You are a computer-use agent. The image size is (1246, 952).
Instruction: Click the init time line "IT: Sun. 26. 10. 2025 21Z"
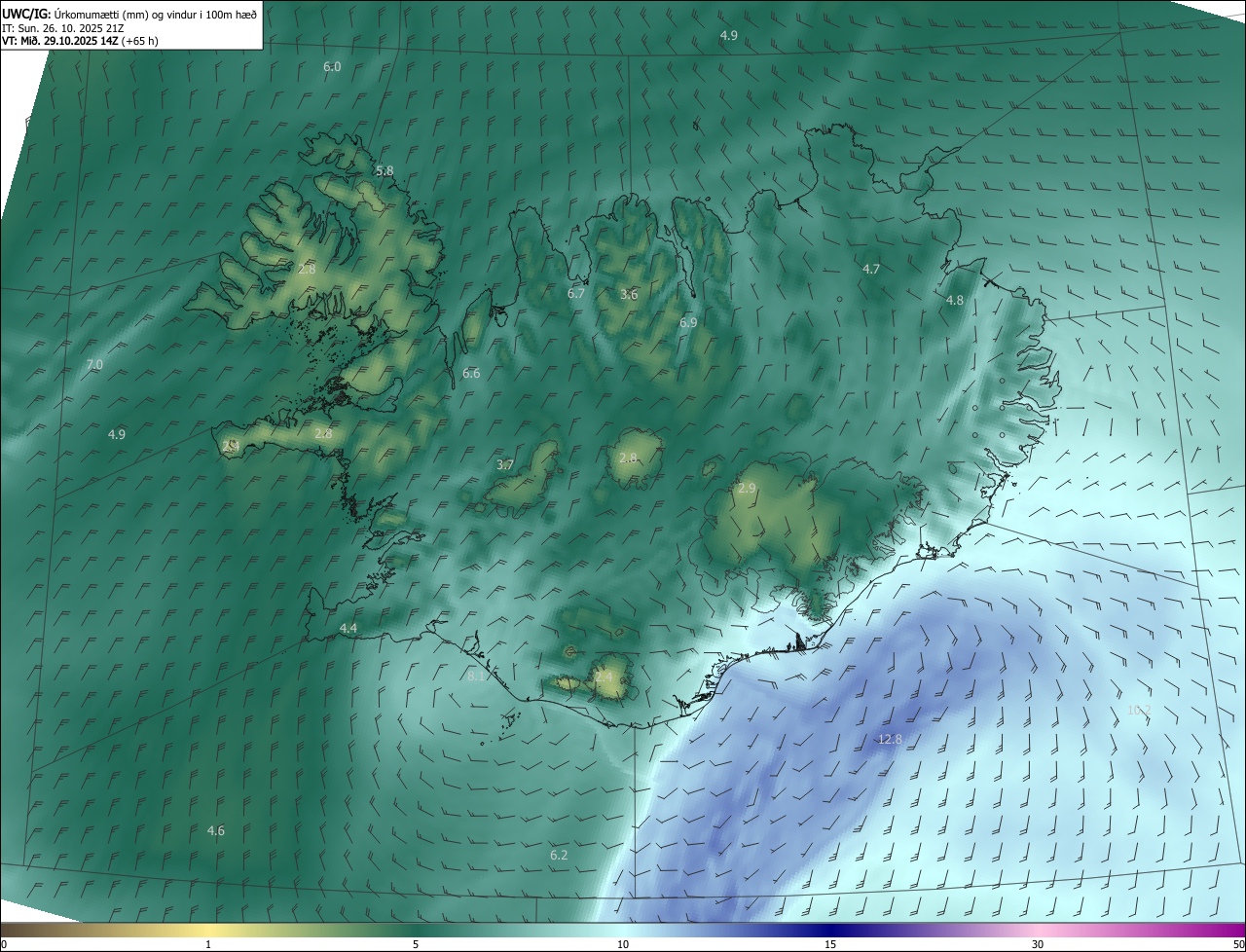pos(62,28)
